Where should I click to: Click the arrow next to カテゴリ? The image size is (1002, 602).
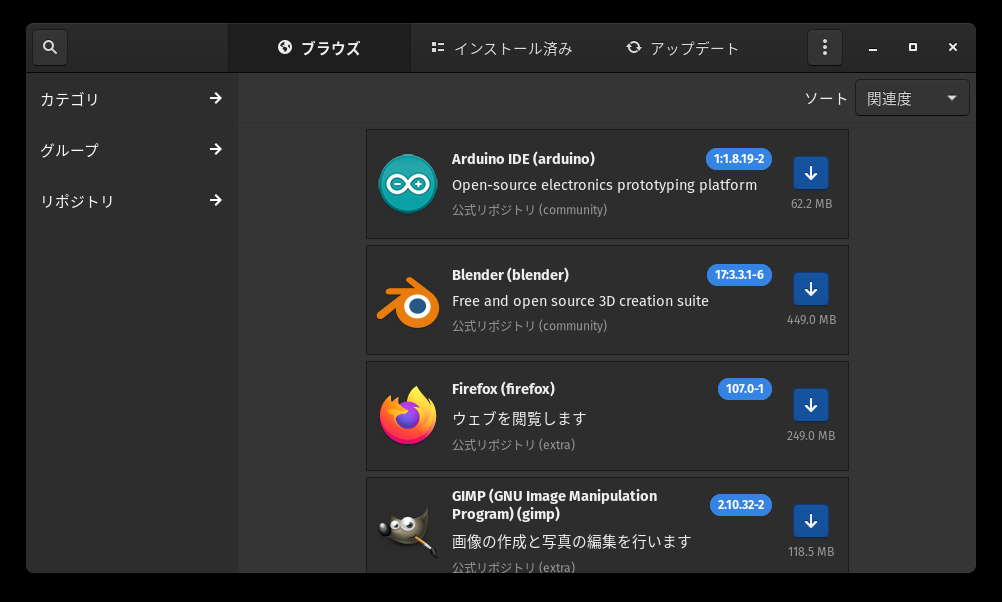click(x=216, y=98)
